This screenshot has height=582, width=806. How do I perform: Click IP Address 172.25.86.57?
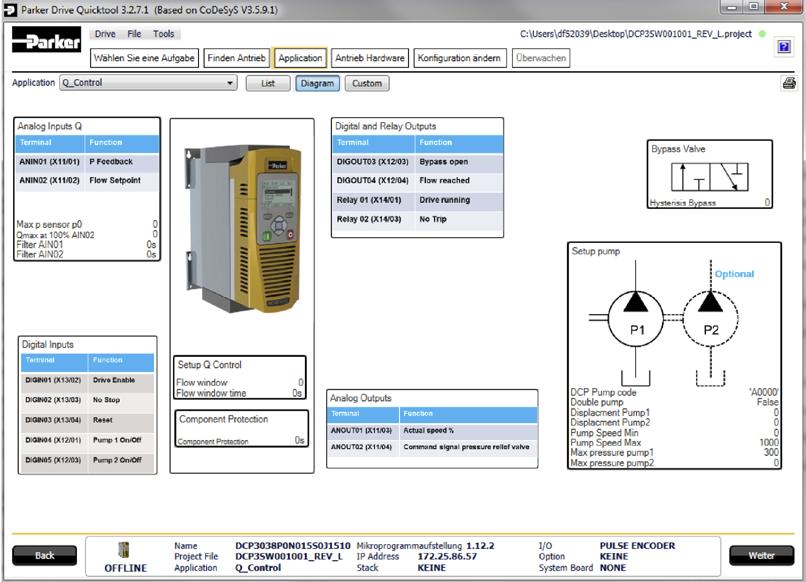pos(447,556)
